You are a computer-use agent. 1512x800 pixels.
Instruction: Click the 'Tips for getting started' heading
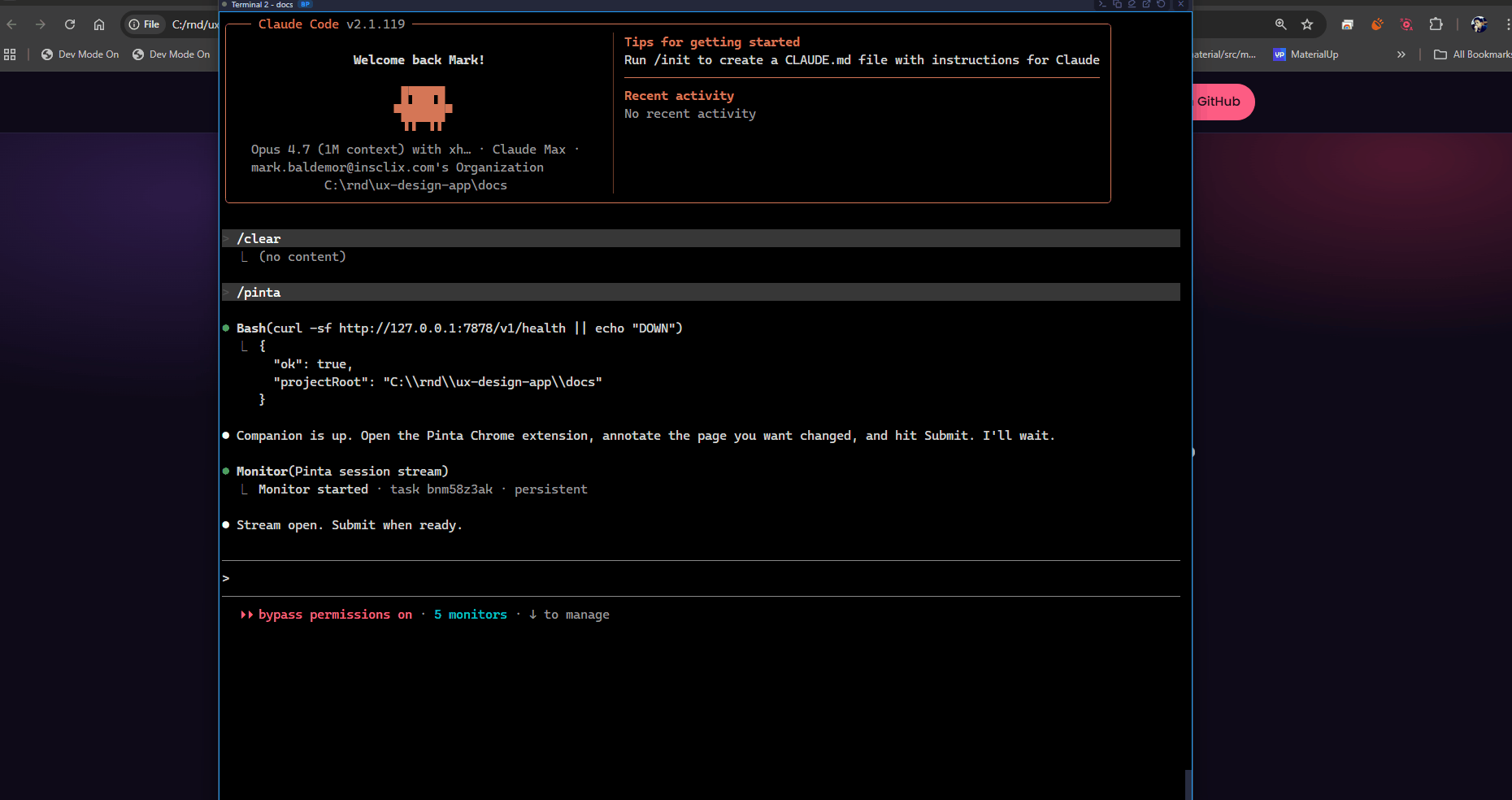tap(712, 42)
